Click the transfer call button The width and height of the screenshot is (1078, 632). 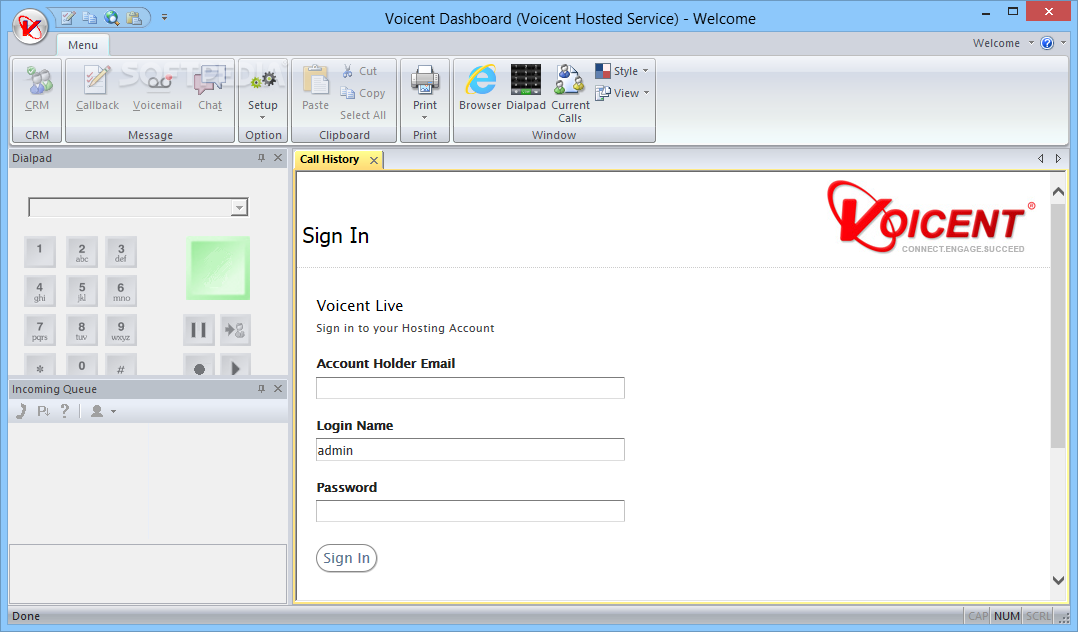pyautogui.click(x=235, y=330)
